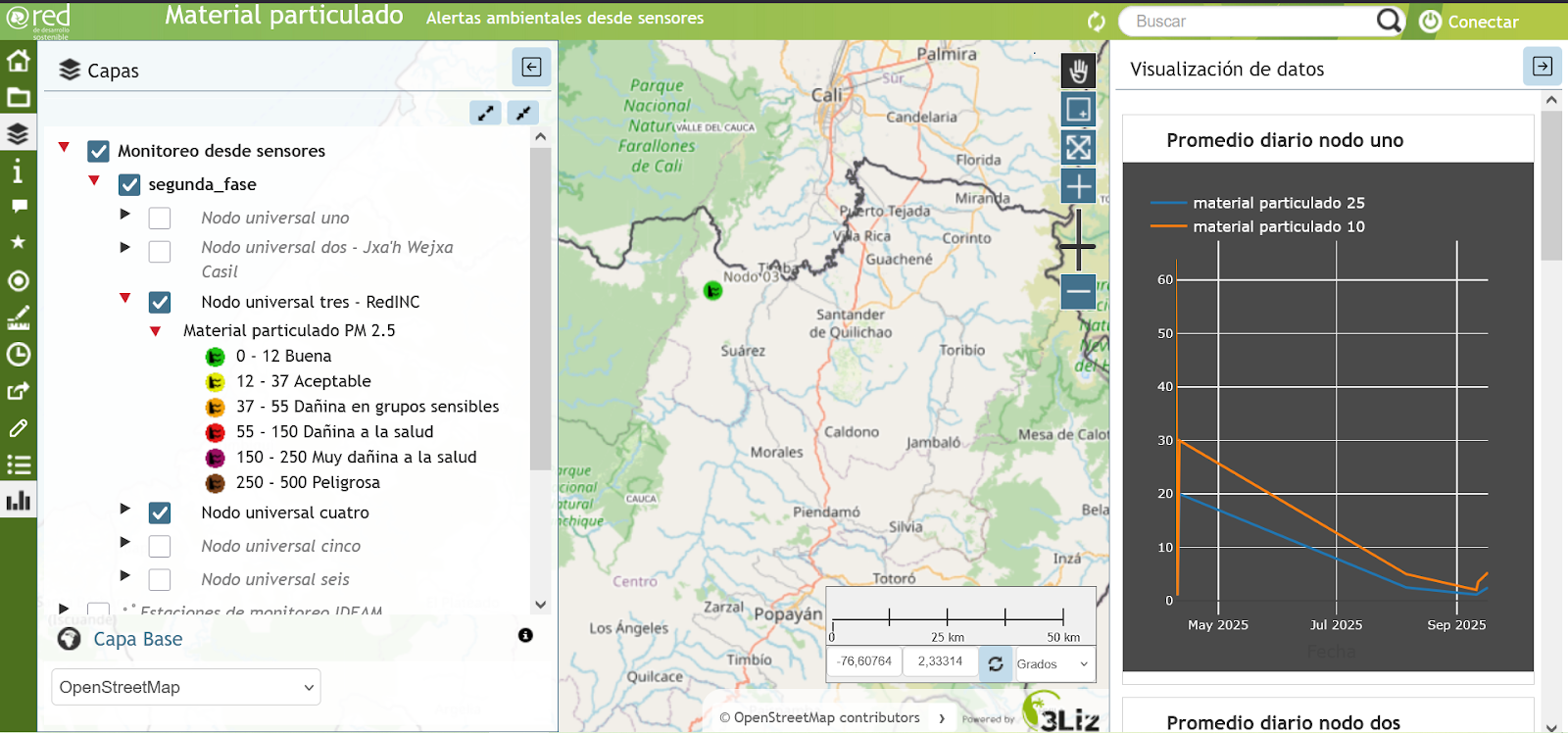Select the measure ruler icon in sidebar

[x=18, y=318]
